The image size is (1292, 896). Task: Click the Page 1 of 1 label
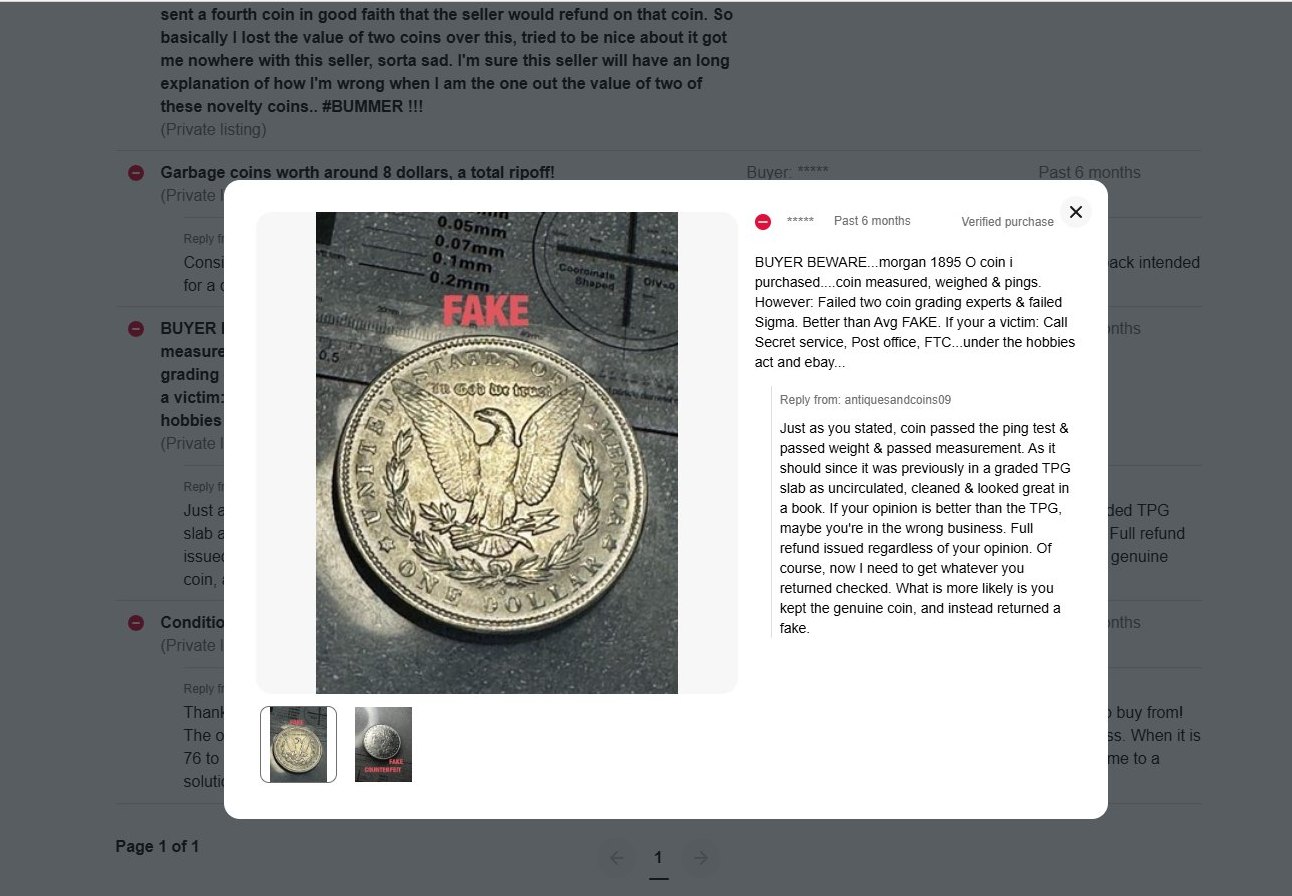(x=157, y=847)
